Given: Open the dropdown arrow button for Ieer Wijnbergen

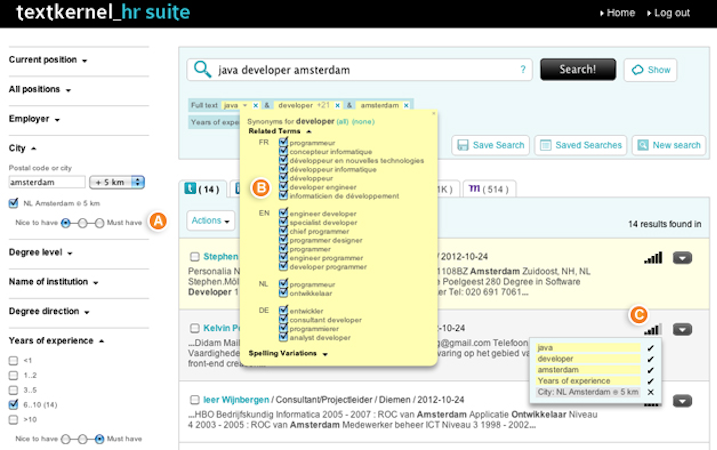Looking at the screenshot, I should 682,401.
